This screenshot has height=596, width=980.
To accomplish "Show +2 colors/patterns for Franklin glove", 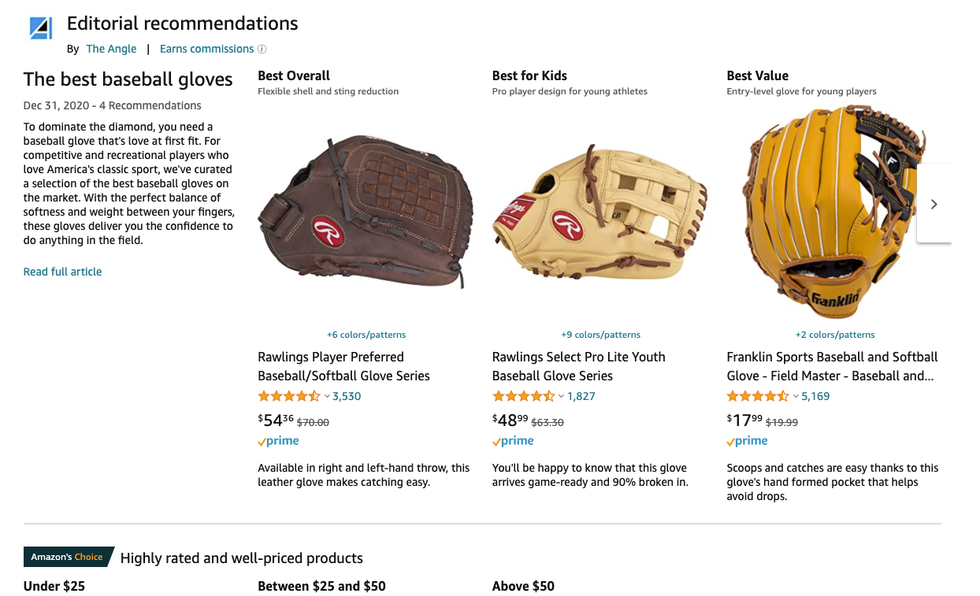I will (835, 335).
